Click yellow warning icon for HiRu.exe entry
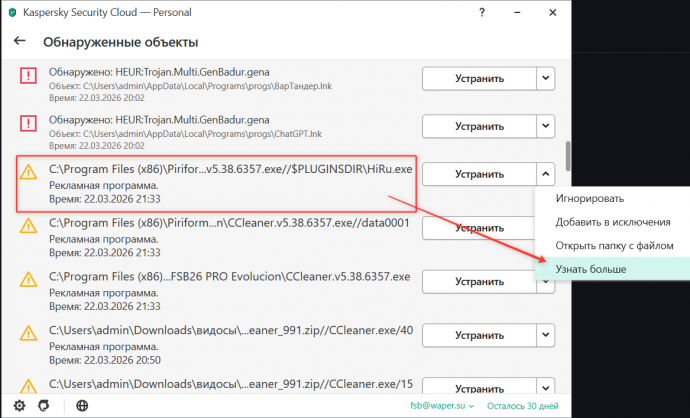690x418 pixels. coord(29,173)
